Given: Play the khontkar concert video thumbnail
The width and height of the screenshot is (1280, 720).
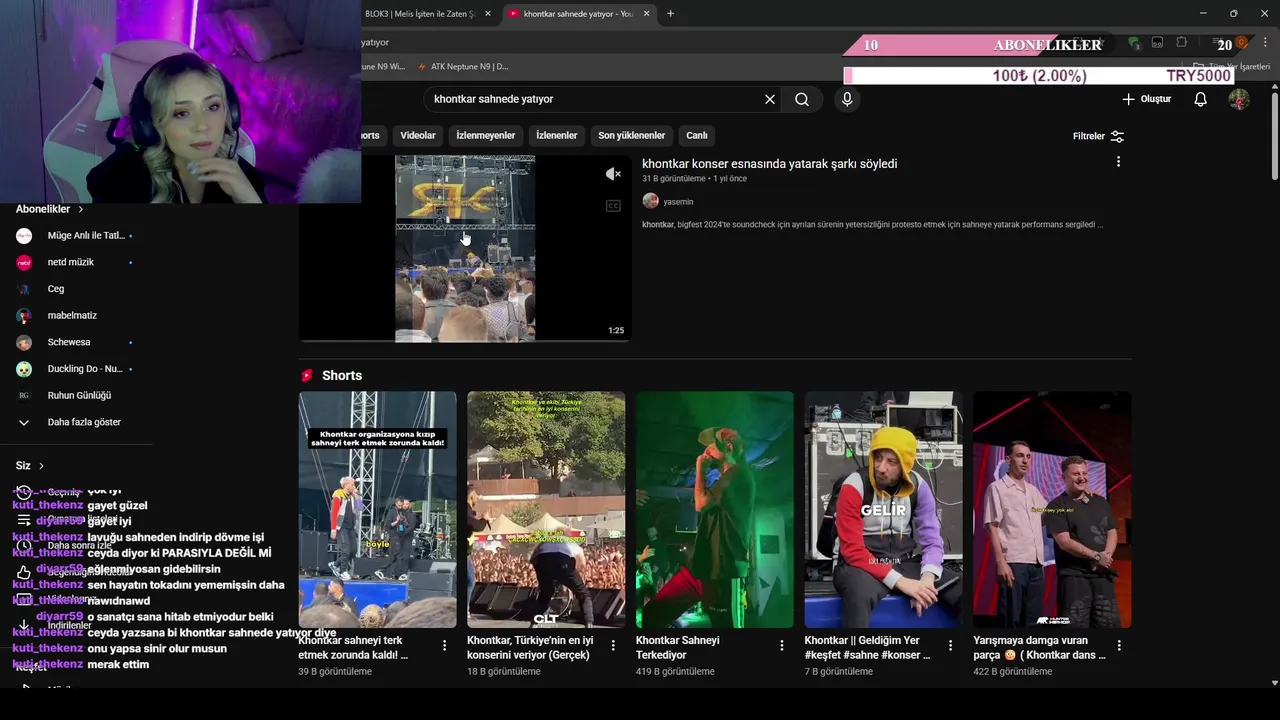Looking at the screenshot, I should [x=465, y=248].
